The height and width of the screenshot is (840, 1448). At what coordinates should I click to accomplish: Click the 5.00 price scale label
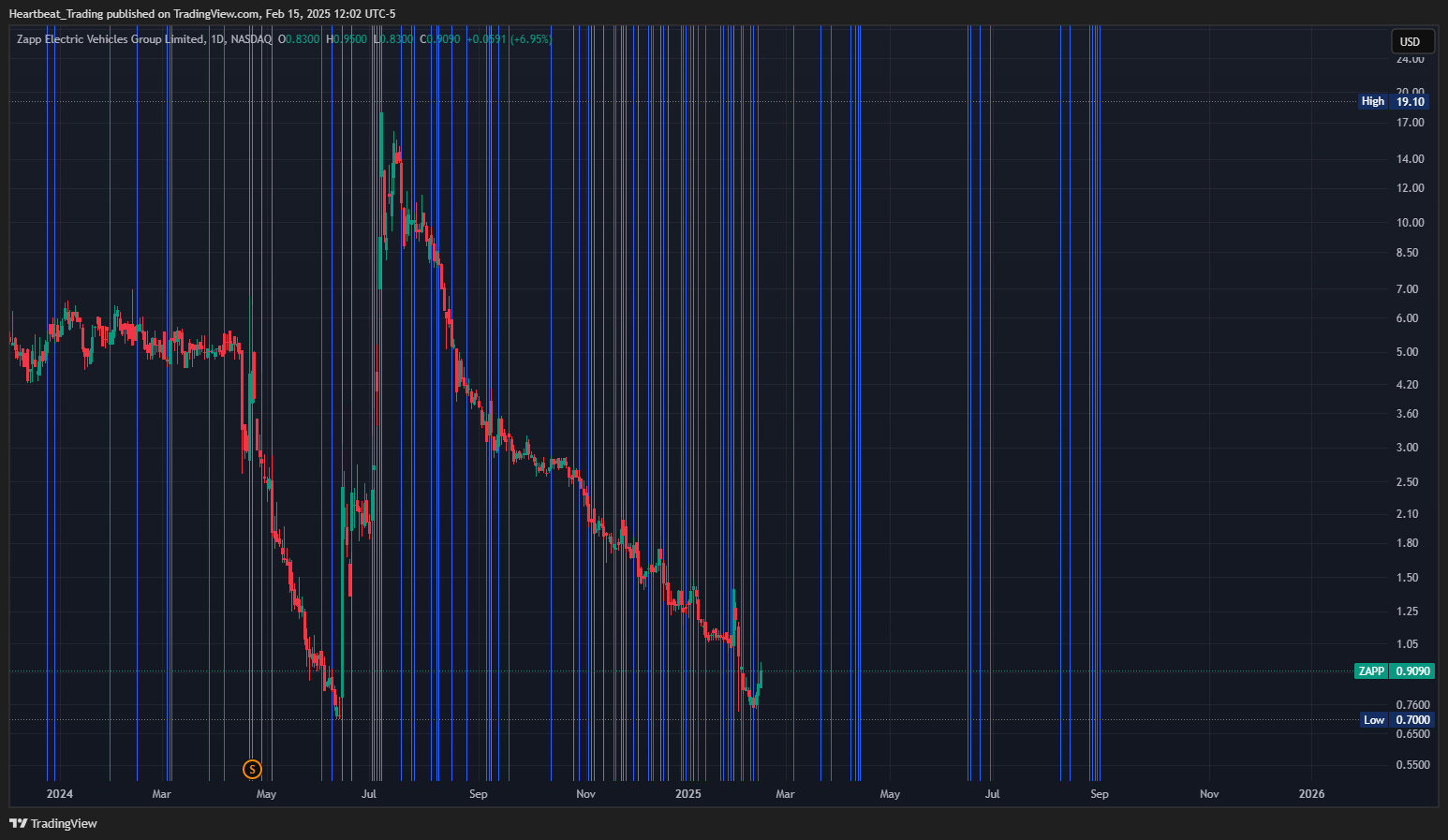1407,352
